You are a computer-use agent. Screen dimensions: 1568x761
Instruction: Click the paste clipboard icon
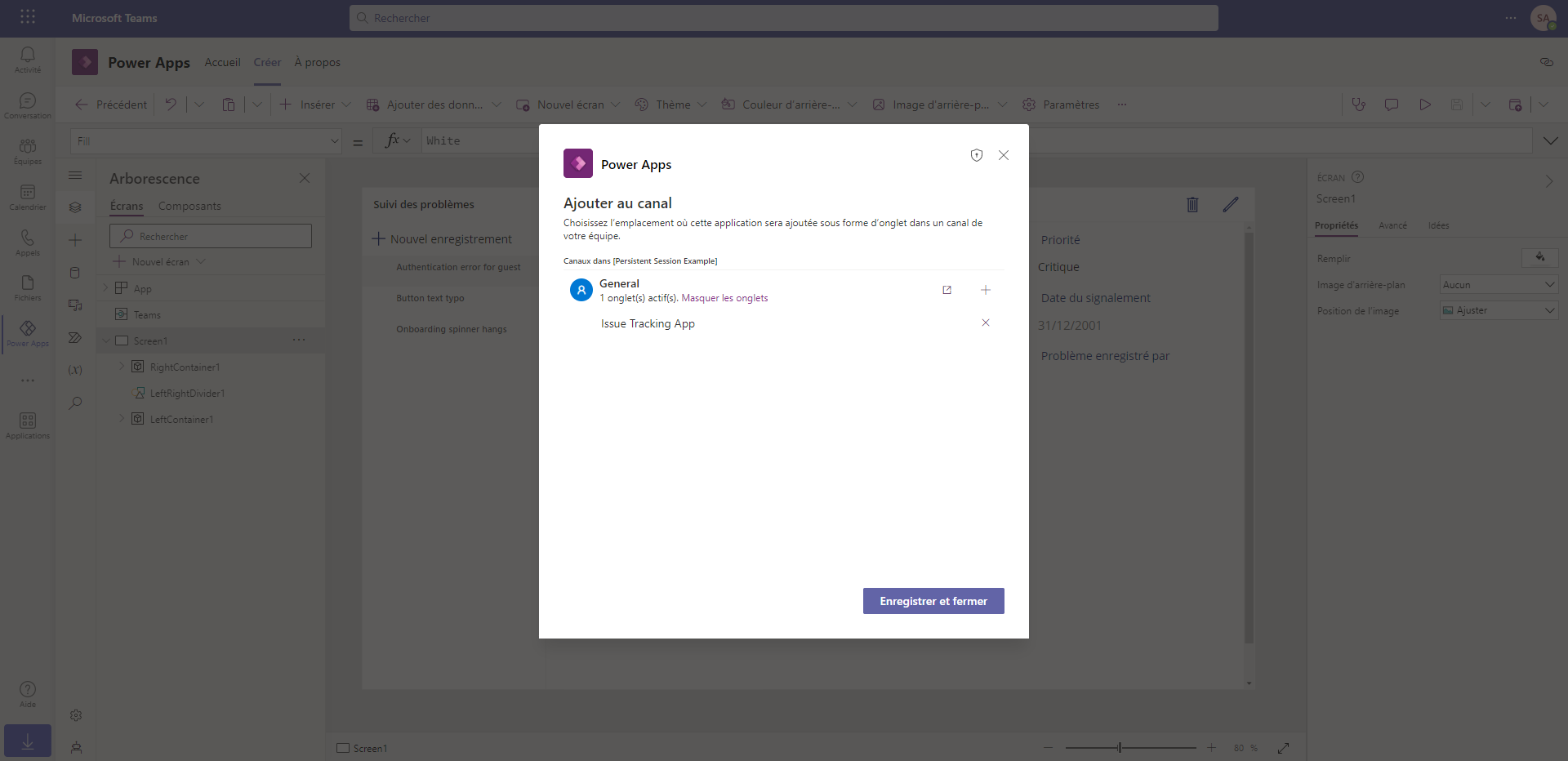(229, 105)
